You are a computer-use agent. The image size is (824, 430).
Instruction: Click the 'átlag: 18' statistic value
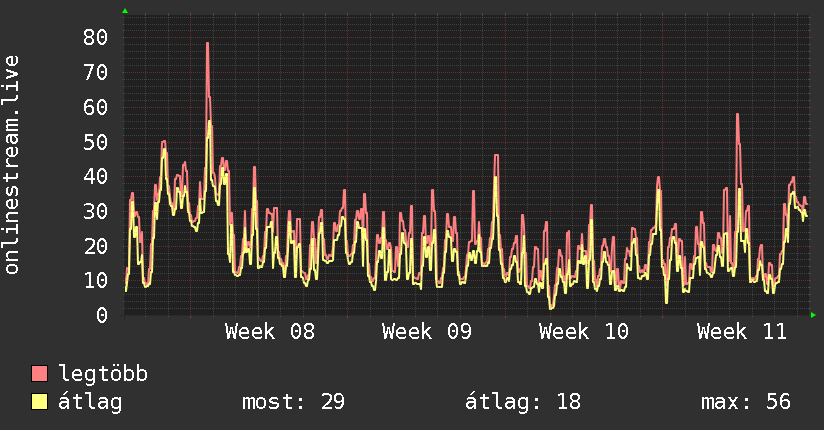(523, 402)
